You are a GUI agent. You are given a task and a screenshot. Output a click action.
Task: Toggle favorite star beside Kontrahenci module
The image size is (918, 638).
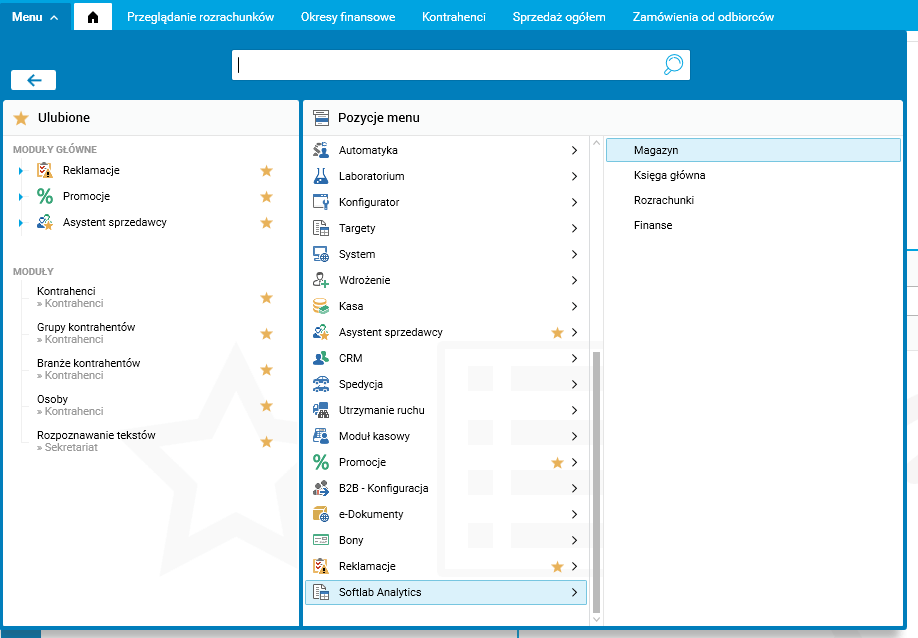click(266, 298)
